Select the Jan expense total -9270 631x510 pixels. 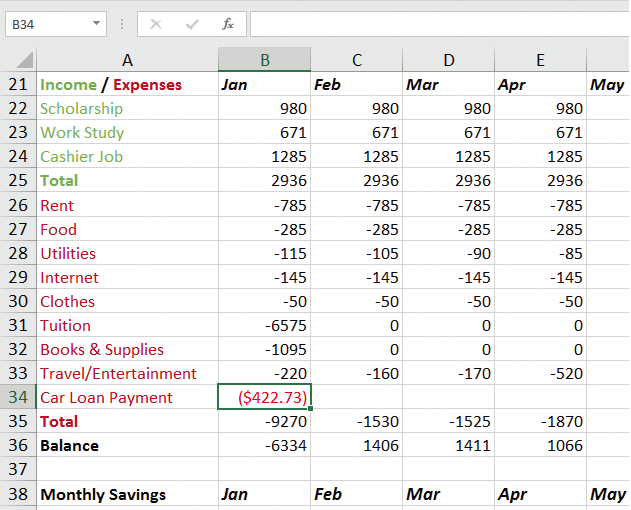point(264,421)
